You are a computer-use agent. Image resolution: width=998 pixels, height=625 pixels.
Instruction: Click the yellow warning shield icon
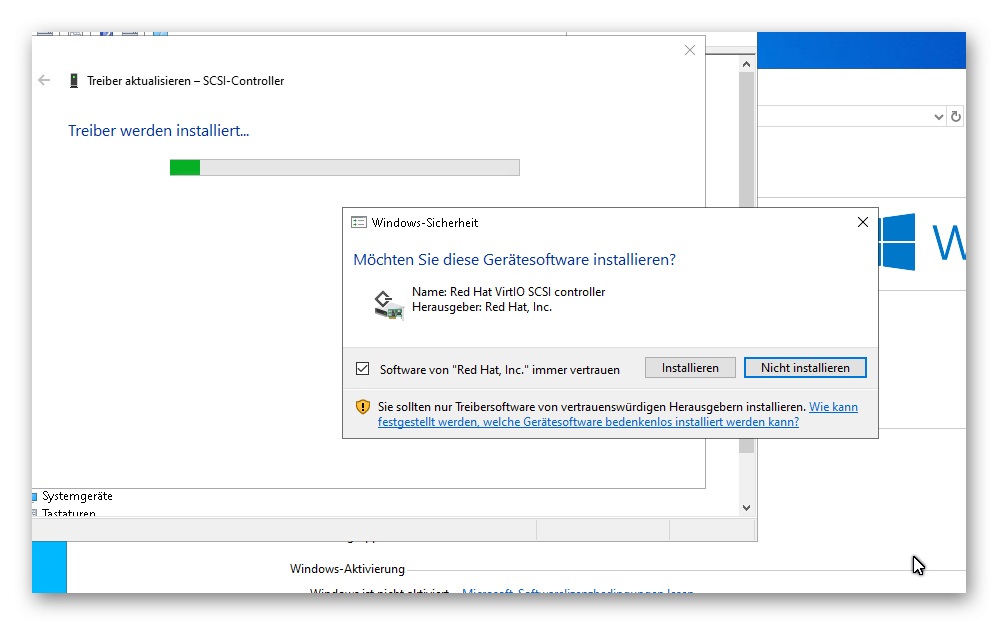click(x=363, y=407)
